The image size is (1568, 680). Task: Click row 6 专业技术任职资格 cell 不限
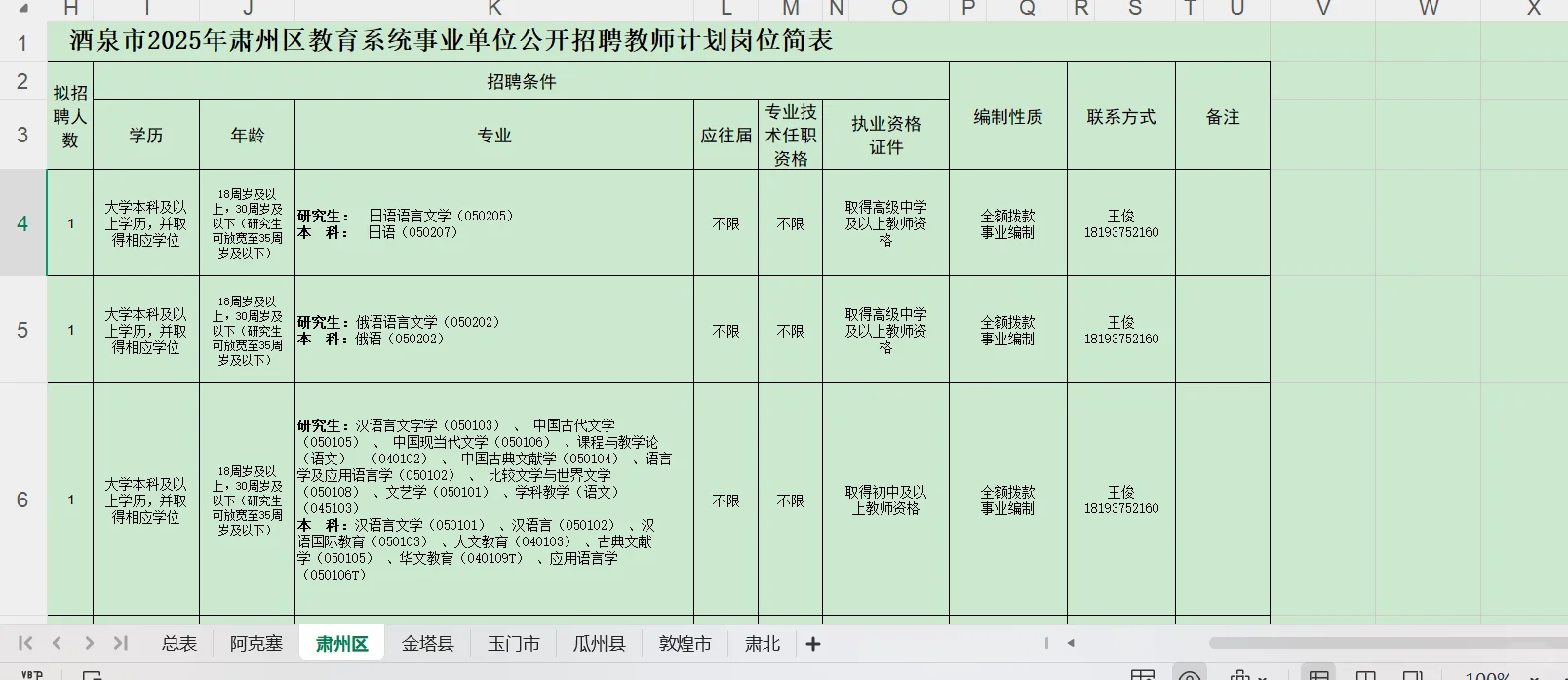[x=791, y=500]
